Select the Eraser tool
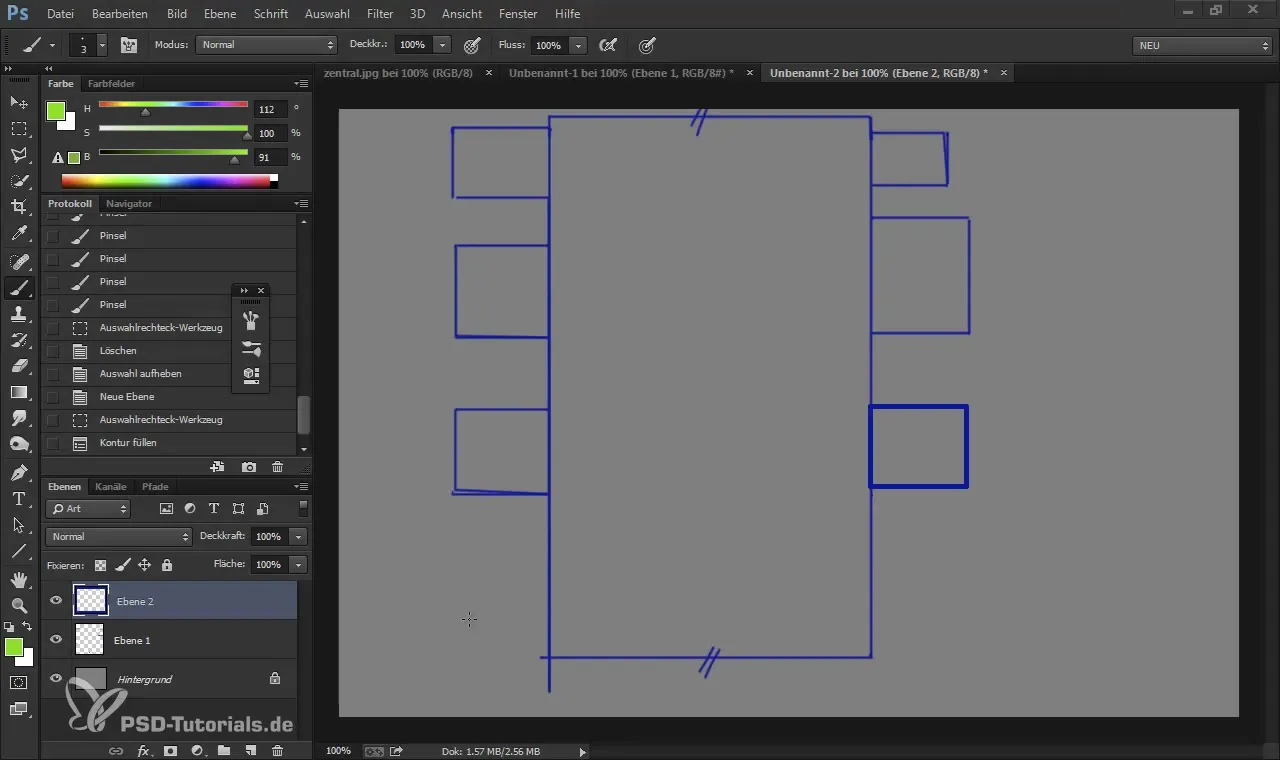The width and height of the screenshot is (1280, 760). point(18,366)
